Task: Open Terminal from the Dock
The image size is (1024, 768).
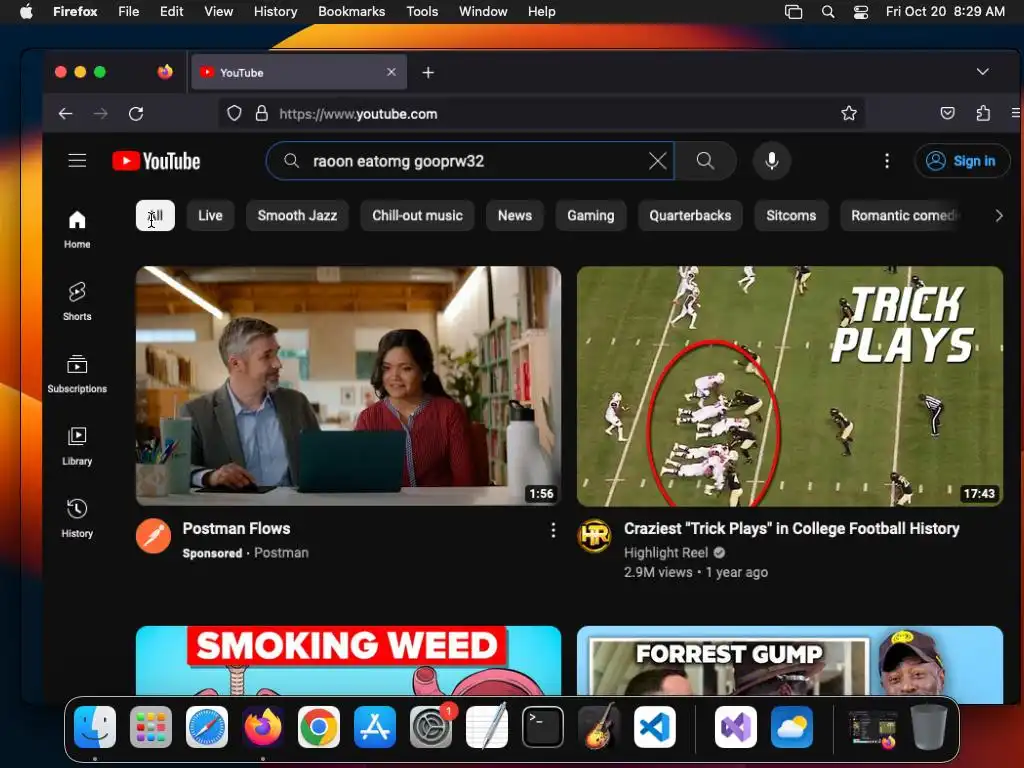Action: tap(542, 727)
